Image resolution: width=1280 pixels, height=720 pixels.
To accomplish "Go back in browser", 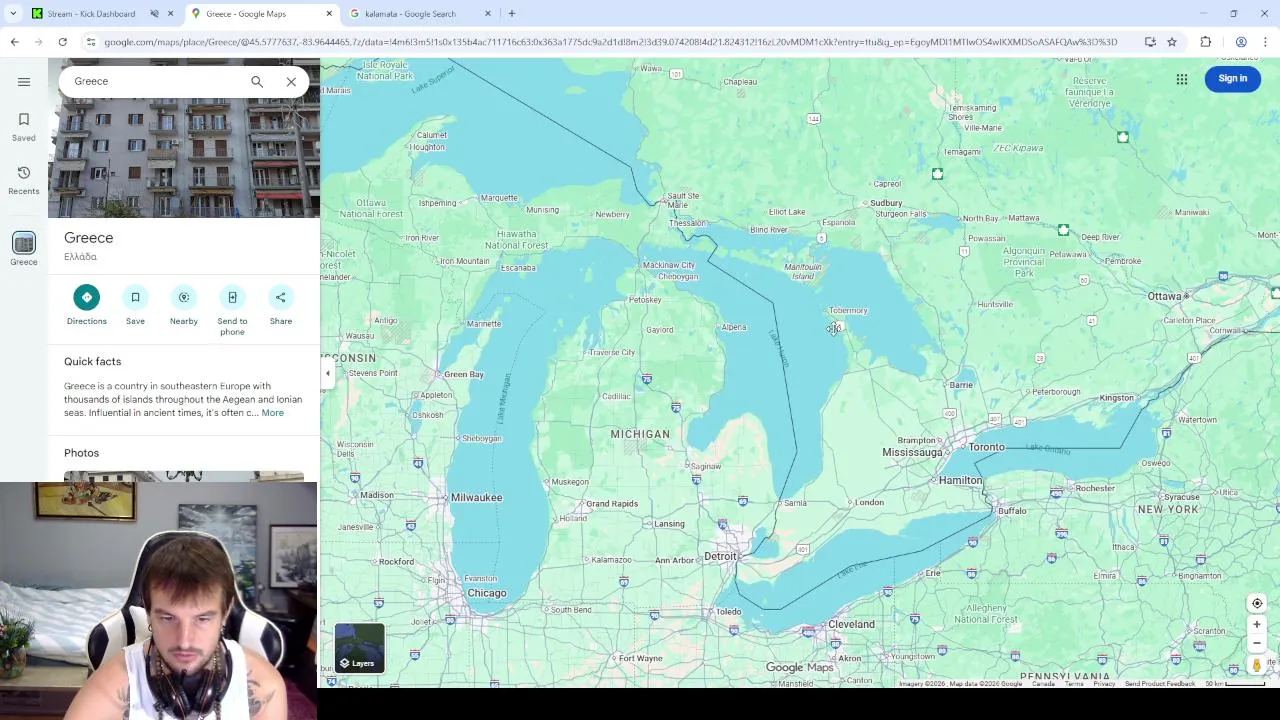I will pos(14,42).
